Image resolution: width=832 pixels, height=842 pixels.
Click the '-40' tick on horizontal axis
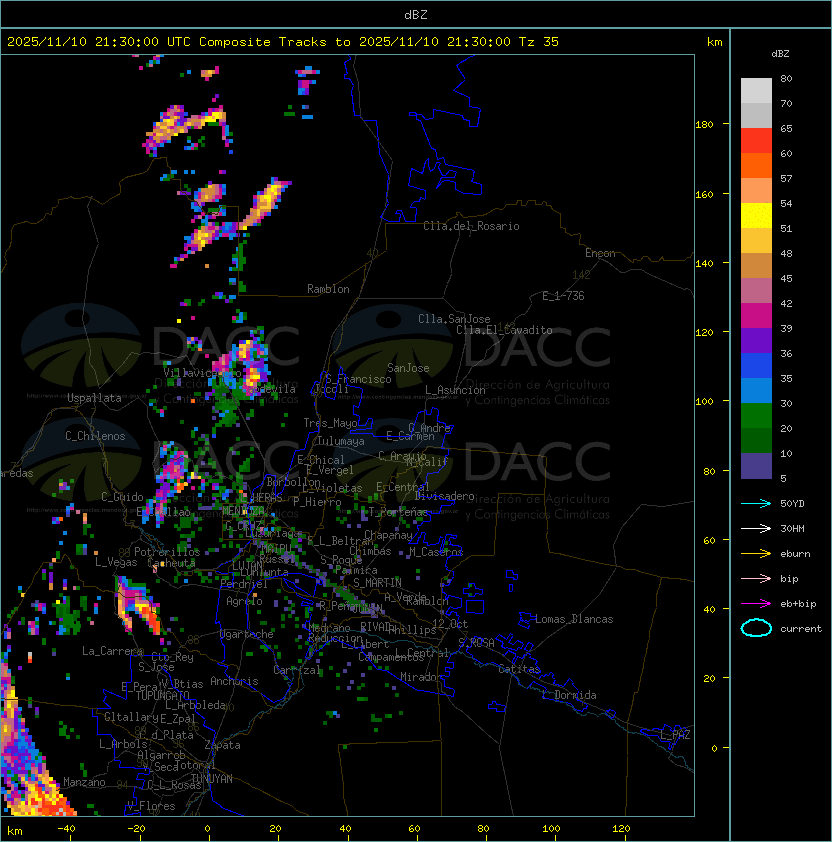(x=66, y=829)
